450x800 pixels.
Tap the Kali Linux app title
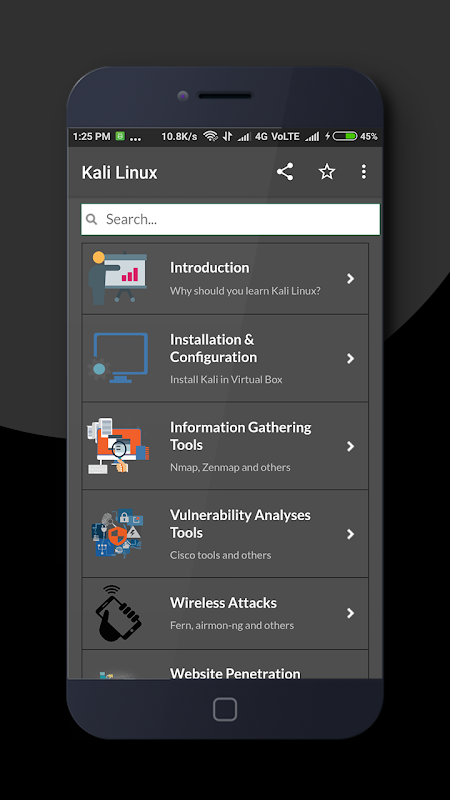point(119,172)
